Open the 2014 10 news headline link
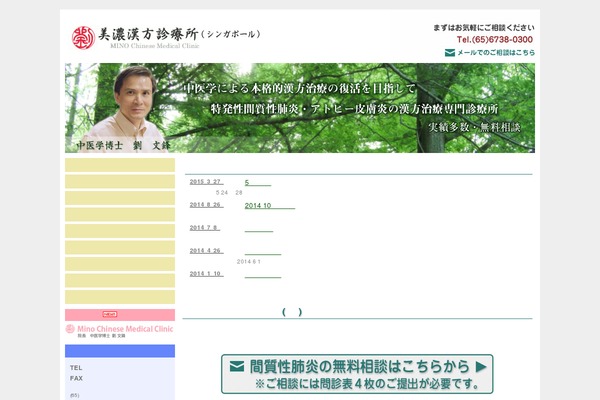 click(x=270, y=206)
